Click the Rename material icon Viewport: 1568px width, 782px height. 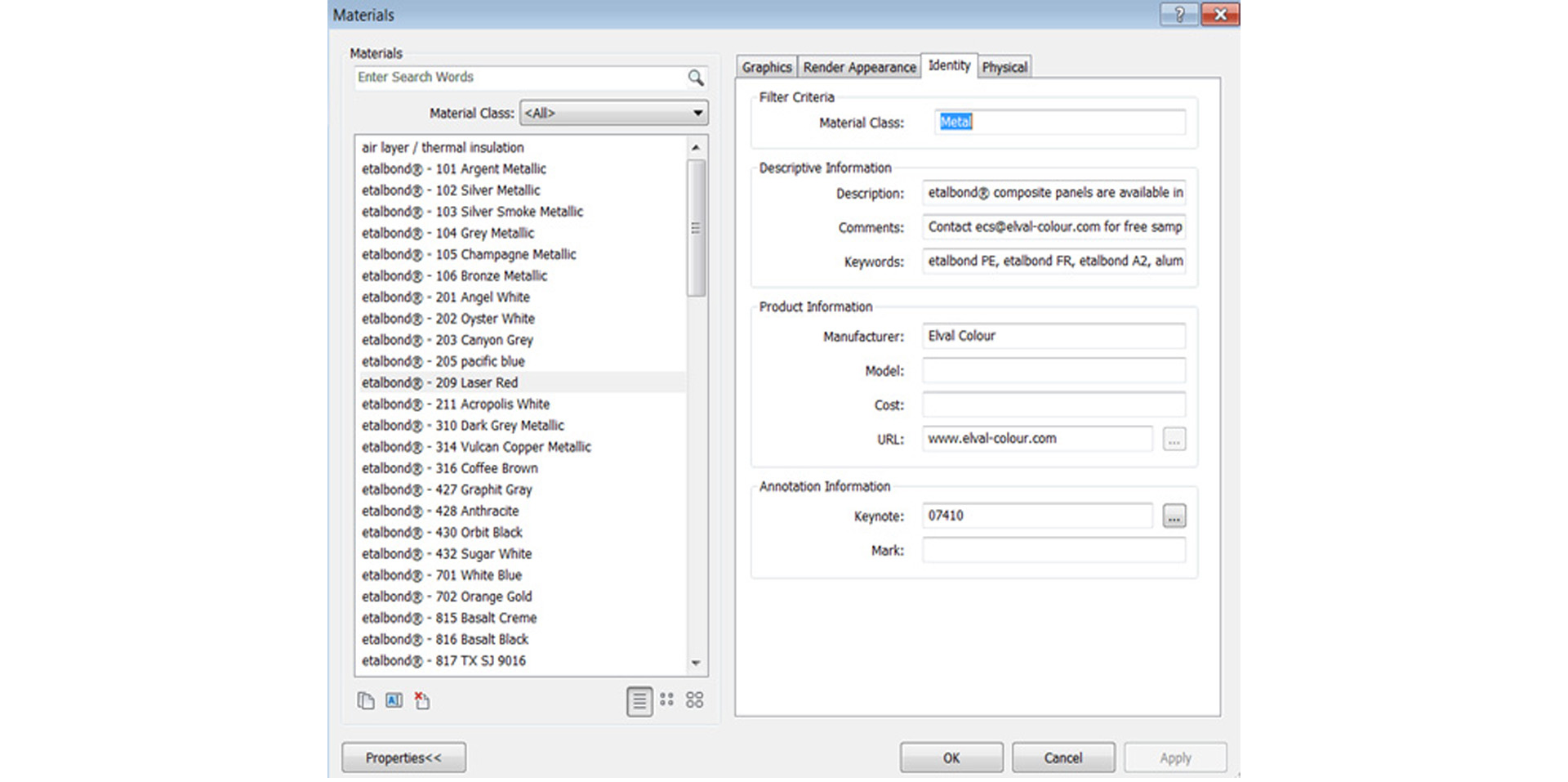click(394, 700)
